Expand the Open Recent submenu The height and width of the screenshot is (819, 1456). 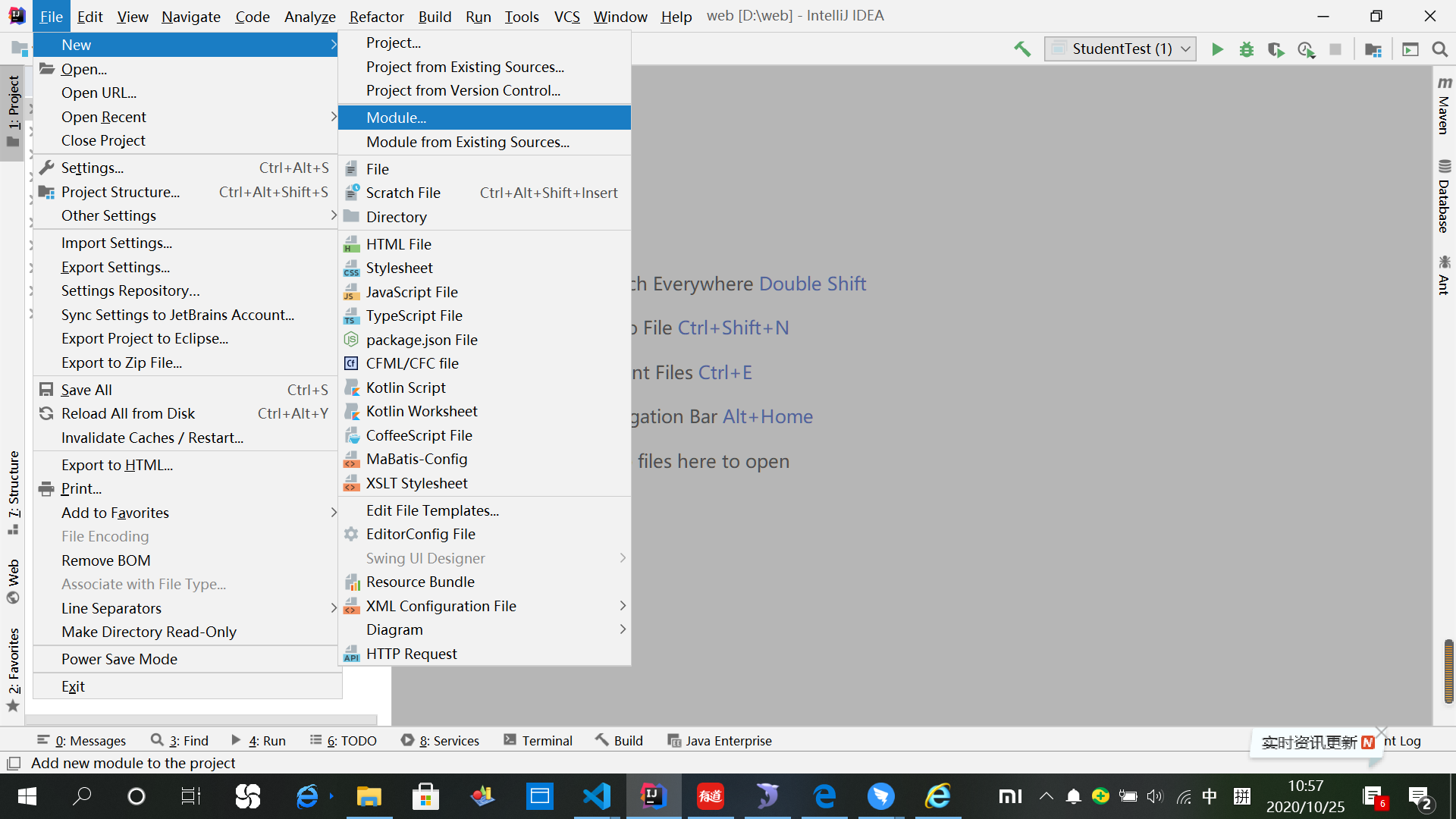(x=104, y=117)
